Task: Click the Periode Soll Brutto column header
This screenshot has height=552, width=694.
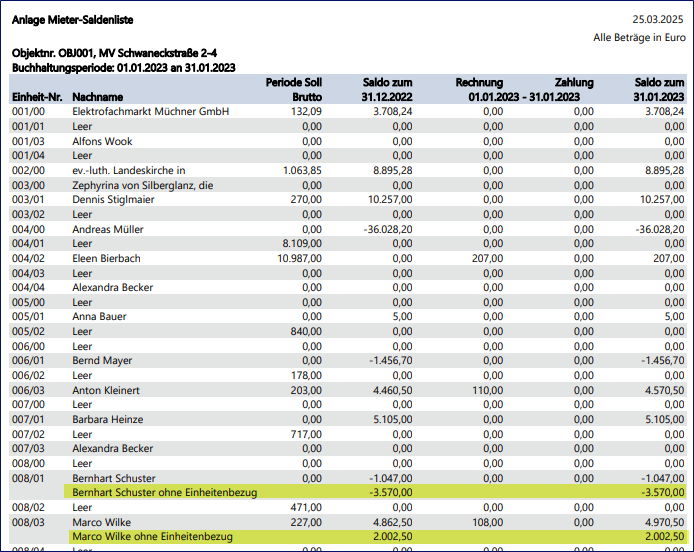Action: [x=293, y=89]
